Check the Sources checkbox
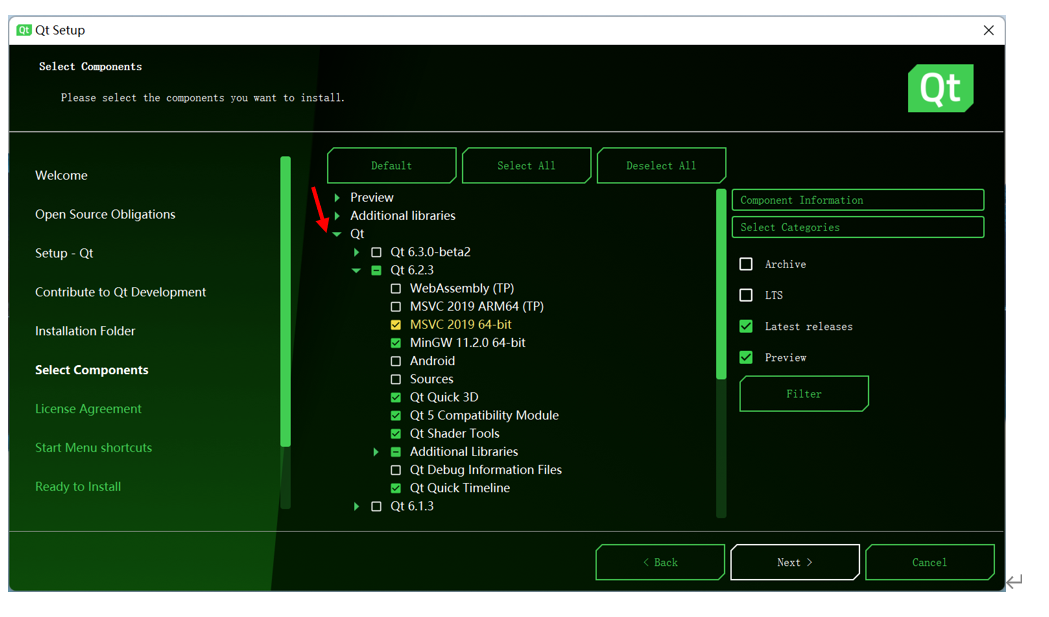The width and height of the screenshot is (1049, 617). coord(395,379)
